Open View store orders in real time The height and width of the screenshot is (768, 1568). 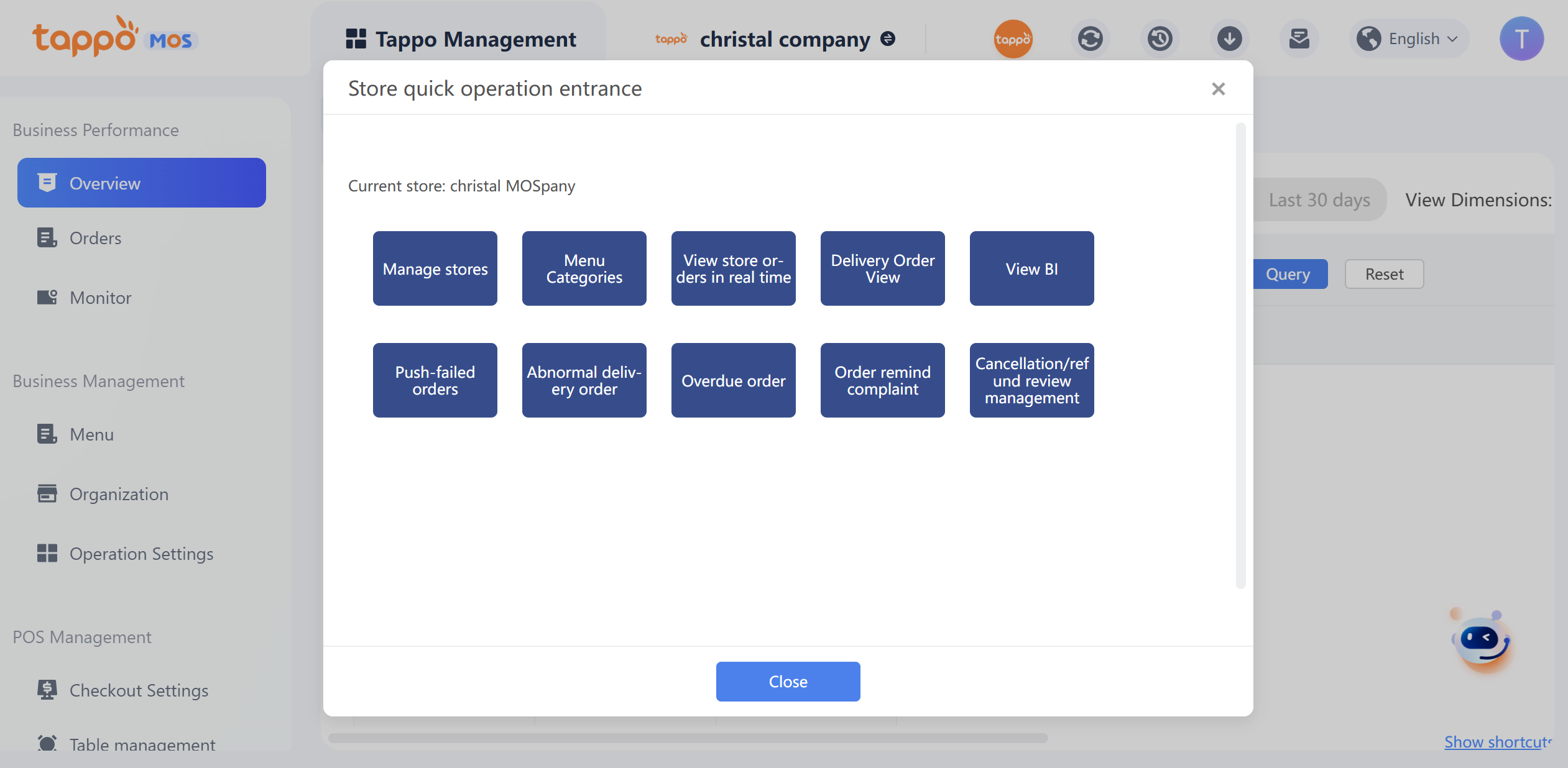(x=733, y=268)
